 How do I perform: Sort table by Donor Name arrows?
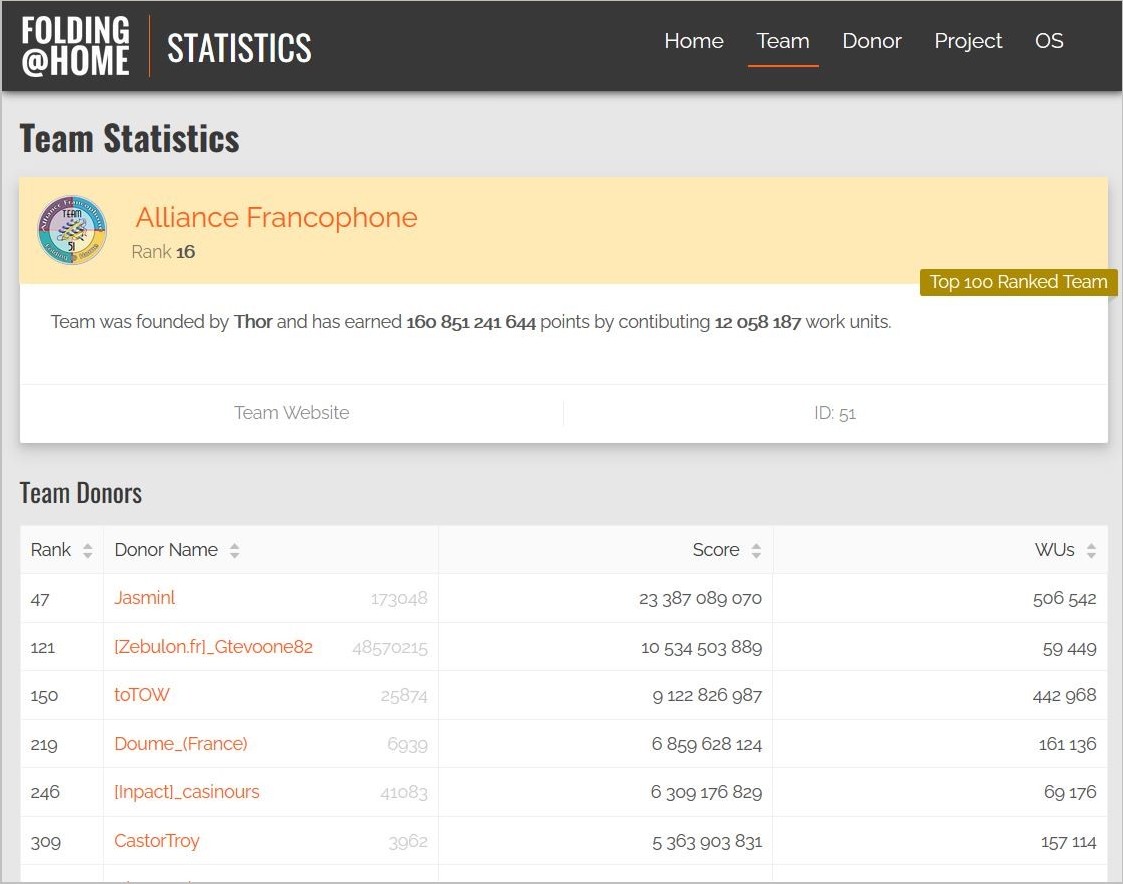click(235, 551)
